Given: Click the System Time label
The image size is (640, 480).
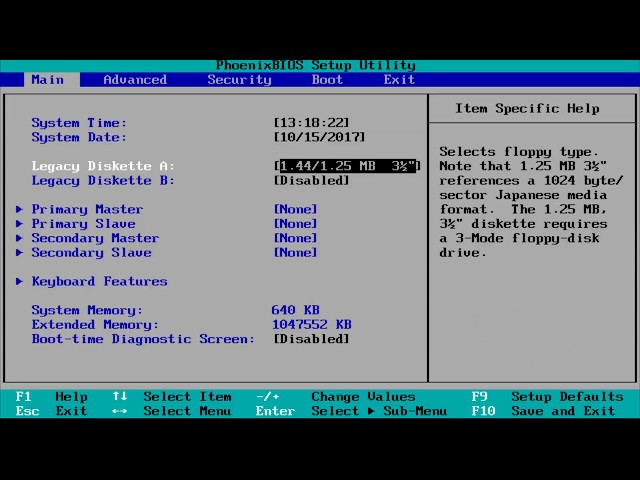Looking at the screenshot, I should coord(79,123).
